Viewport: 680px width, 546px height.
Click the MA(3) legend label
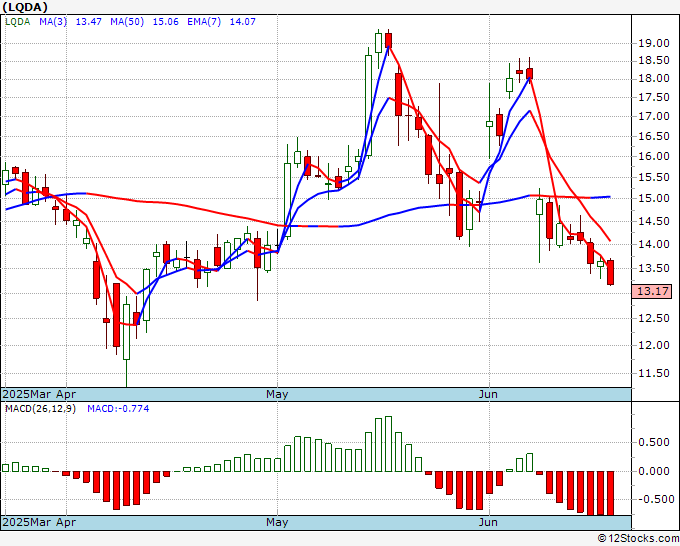click(x=53, y=22)
